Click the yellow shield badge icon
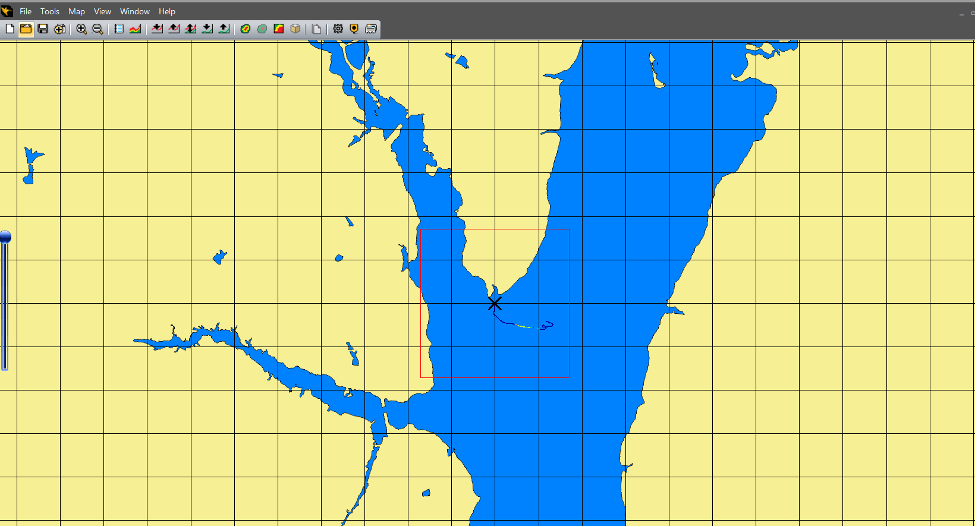 click(x=354, y=29)
